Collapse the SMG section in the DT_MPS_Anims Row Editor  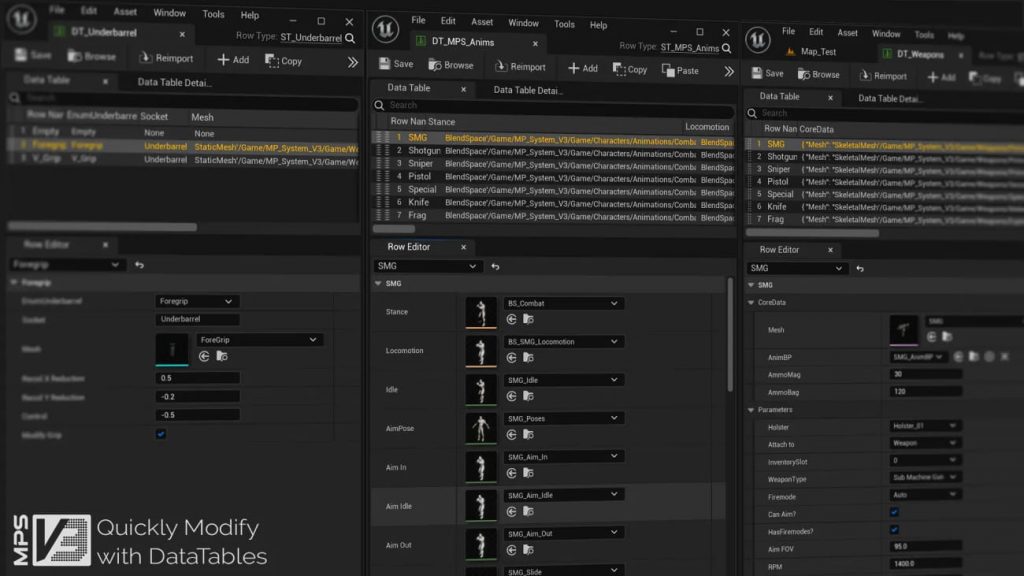378,283
